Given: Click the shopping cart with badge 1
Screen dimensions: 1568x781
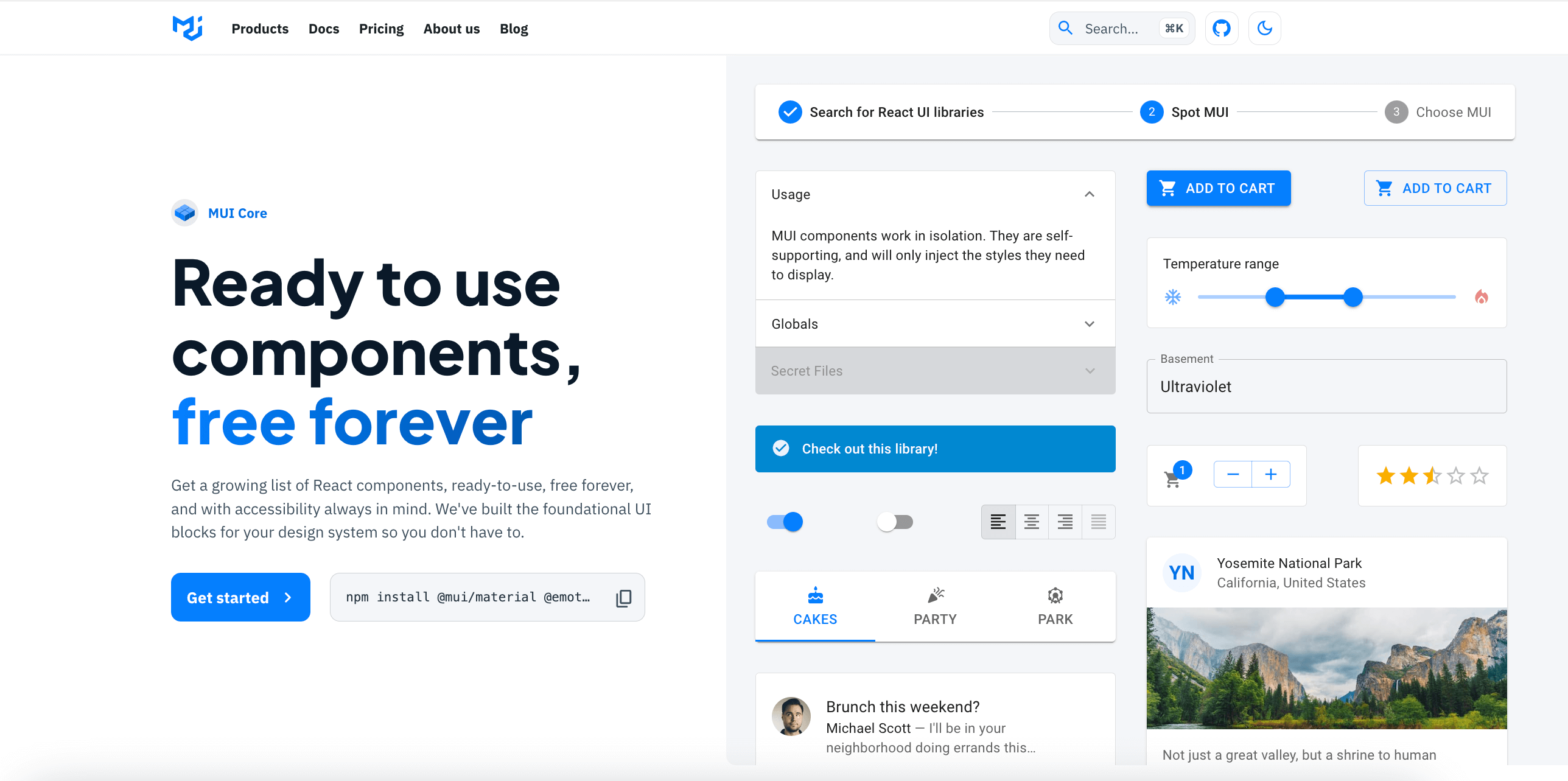Looking at the screenshot, I should tap(1172, 478).
